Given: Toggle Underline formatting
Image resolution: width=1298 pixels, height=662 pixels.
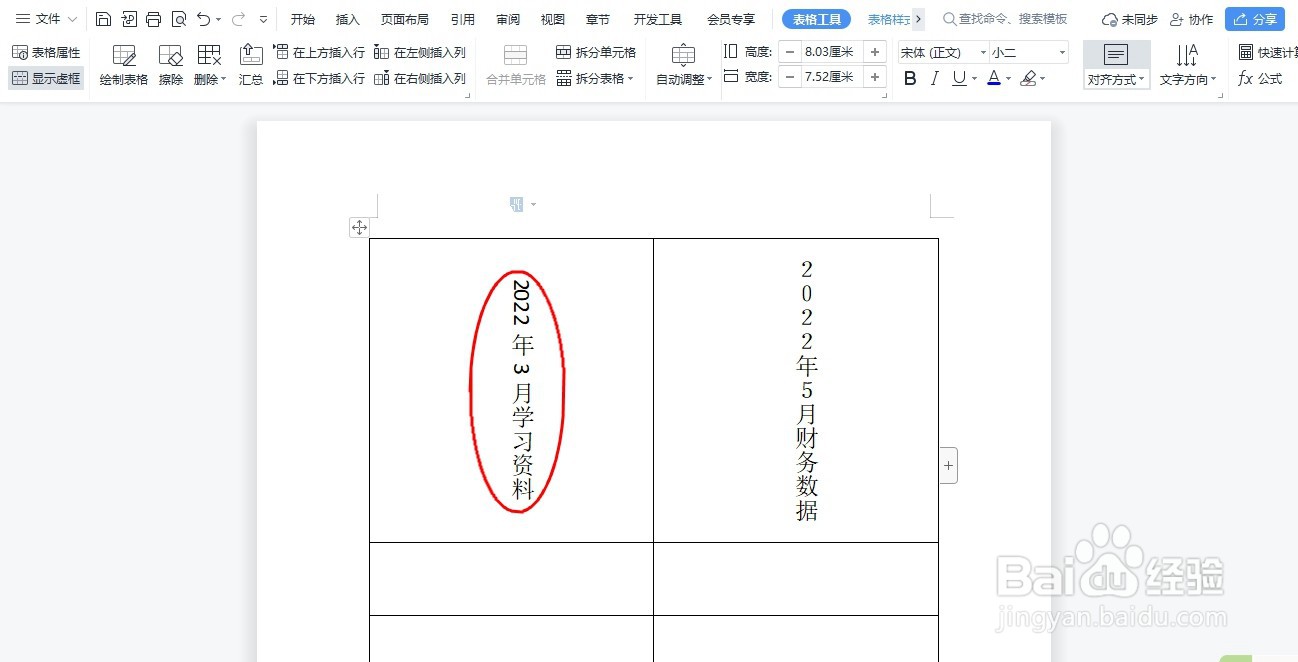Looking at the screenshot, I should coord(959,78).
